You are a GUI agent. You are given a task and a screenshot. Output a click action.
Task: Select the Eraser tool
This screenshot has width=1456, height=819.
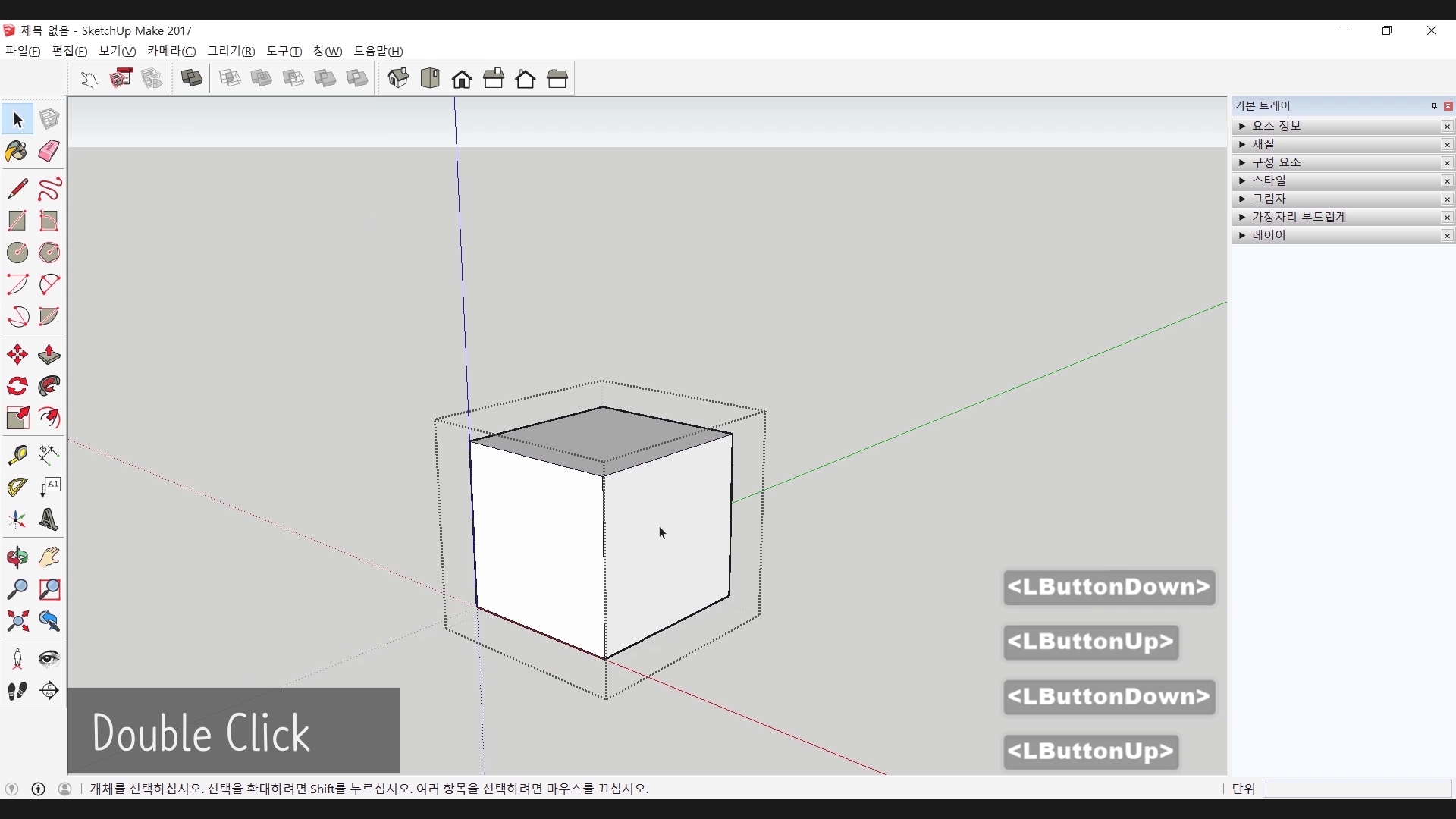[49, 151]
